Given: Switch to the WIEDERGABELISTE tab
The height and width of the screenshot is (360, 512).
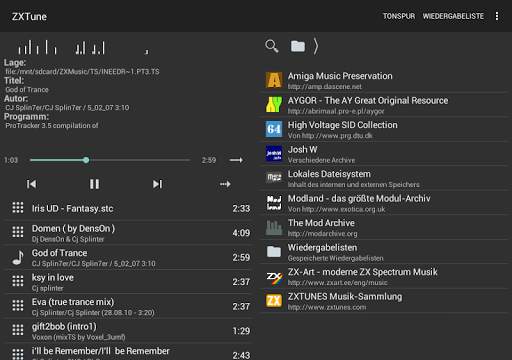Looking at the screenshot, I should [453, 16].
